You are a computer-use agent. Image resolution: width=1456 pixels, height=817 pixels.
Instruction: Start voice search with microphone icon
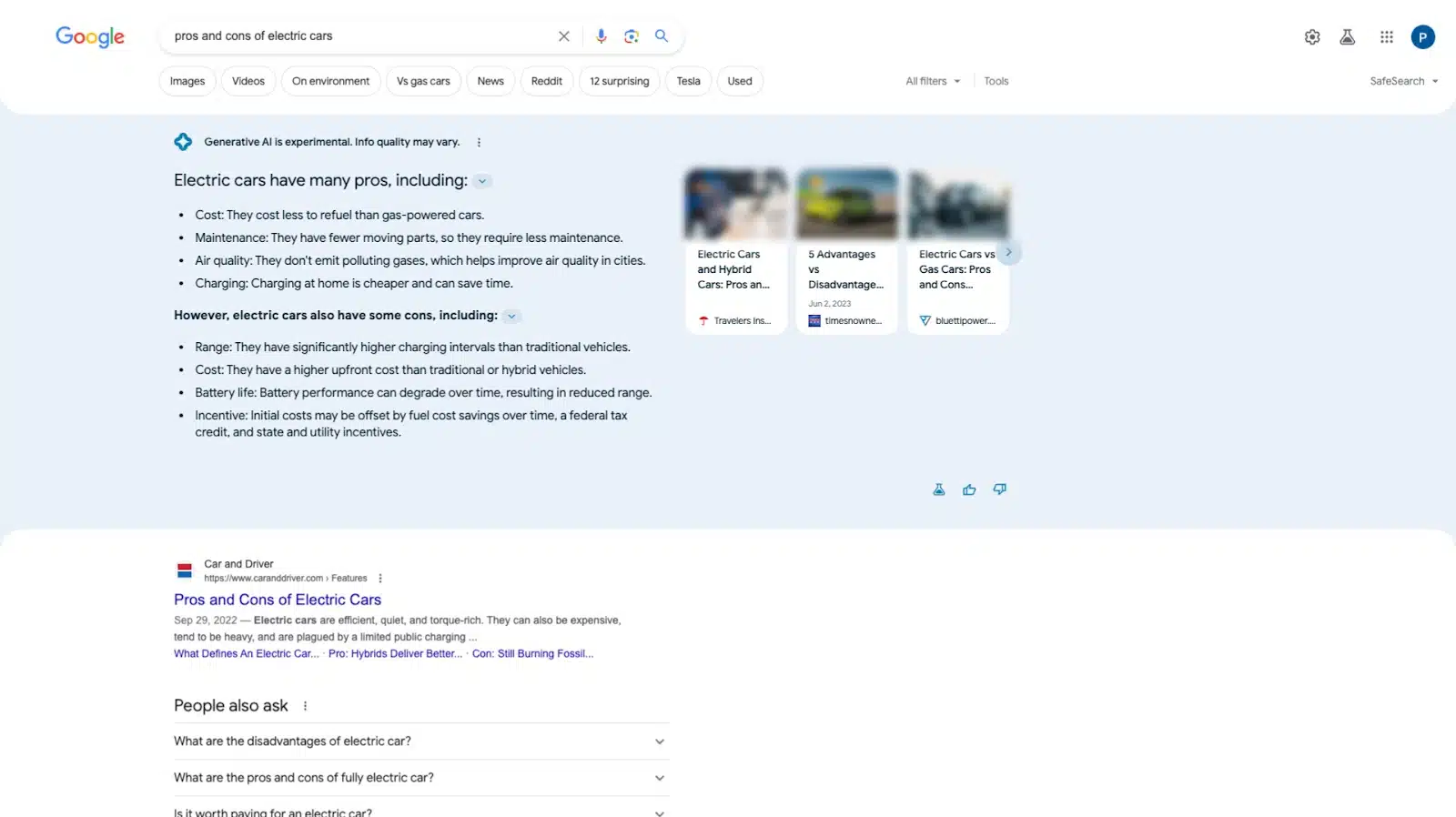pos(601,36)
